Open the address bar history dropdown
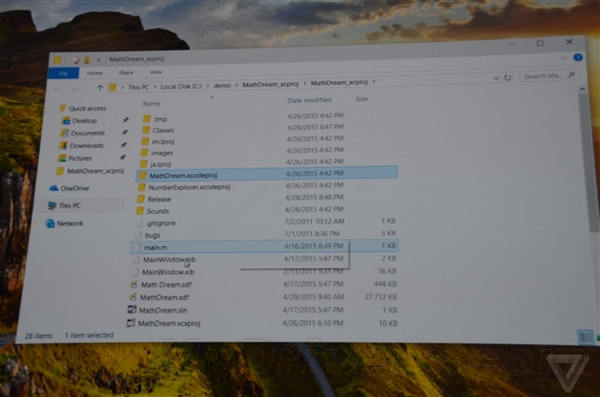Image resolution: width=600 pixels, height=397 pixels. 496,78
